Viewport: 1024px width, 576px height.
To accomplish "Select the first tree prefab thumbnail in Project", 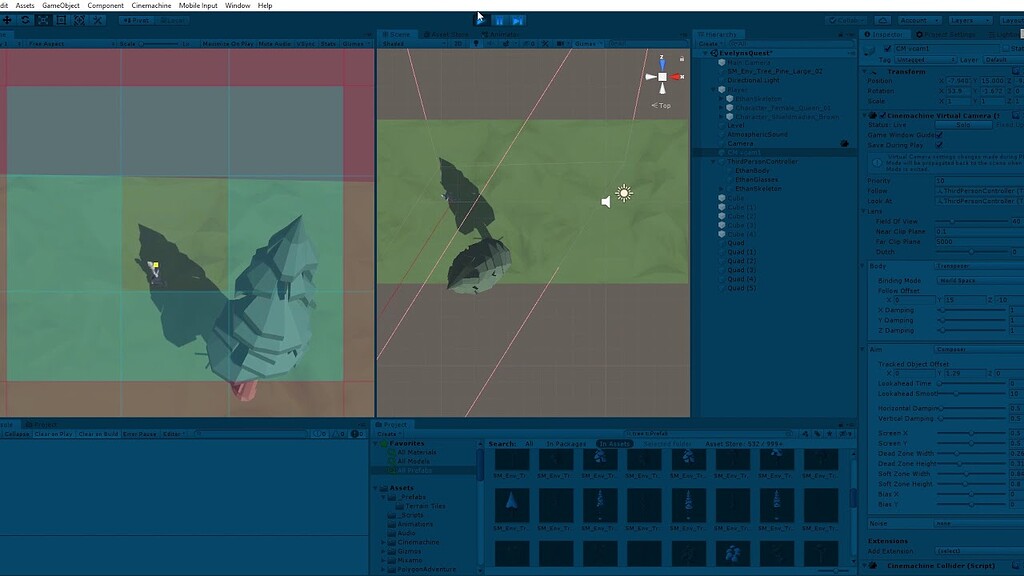I will click(512, 460).
